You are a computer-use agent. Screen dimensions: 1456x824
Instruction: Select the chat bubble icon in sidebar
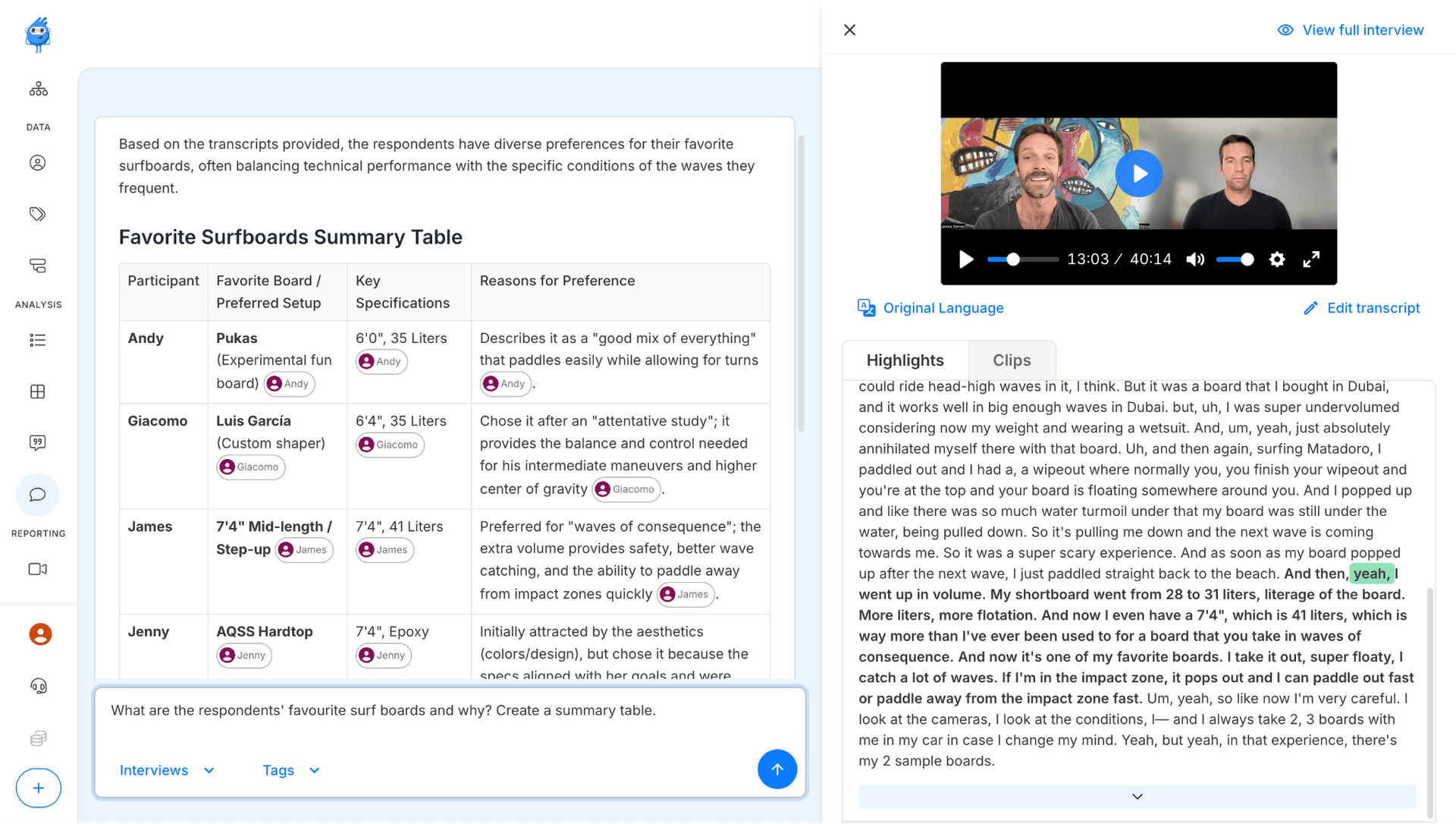(x=38, y=495)
